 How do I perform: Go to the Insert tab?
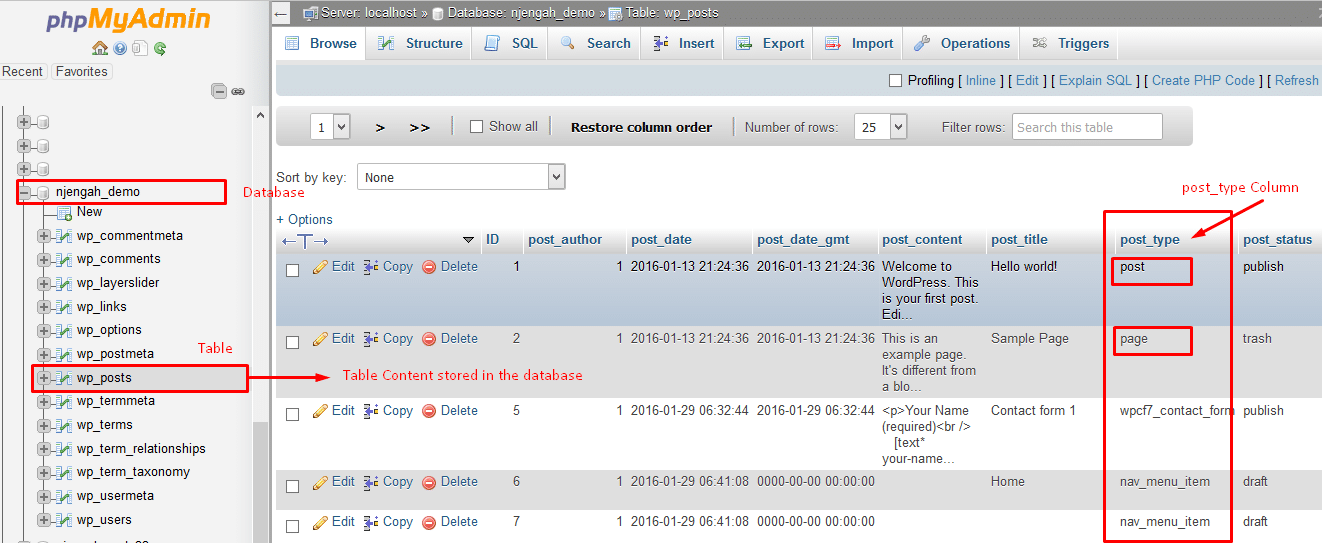pos(683,43)
